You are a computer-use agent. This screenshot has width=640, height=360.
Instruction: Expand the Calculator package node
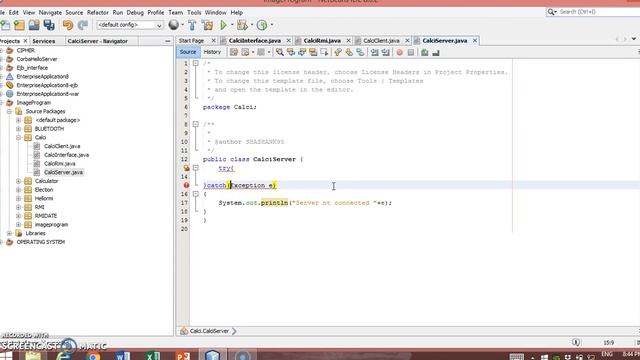click(x=18, y=181)
